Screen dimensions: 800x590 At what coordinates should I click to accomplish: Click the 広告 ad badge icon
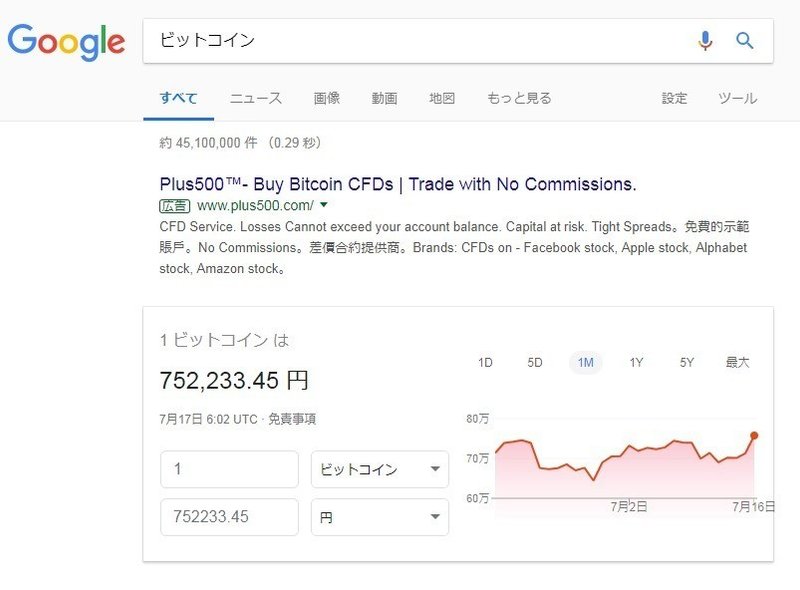click(x=174, y=206)
